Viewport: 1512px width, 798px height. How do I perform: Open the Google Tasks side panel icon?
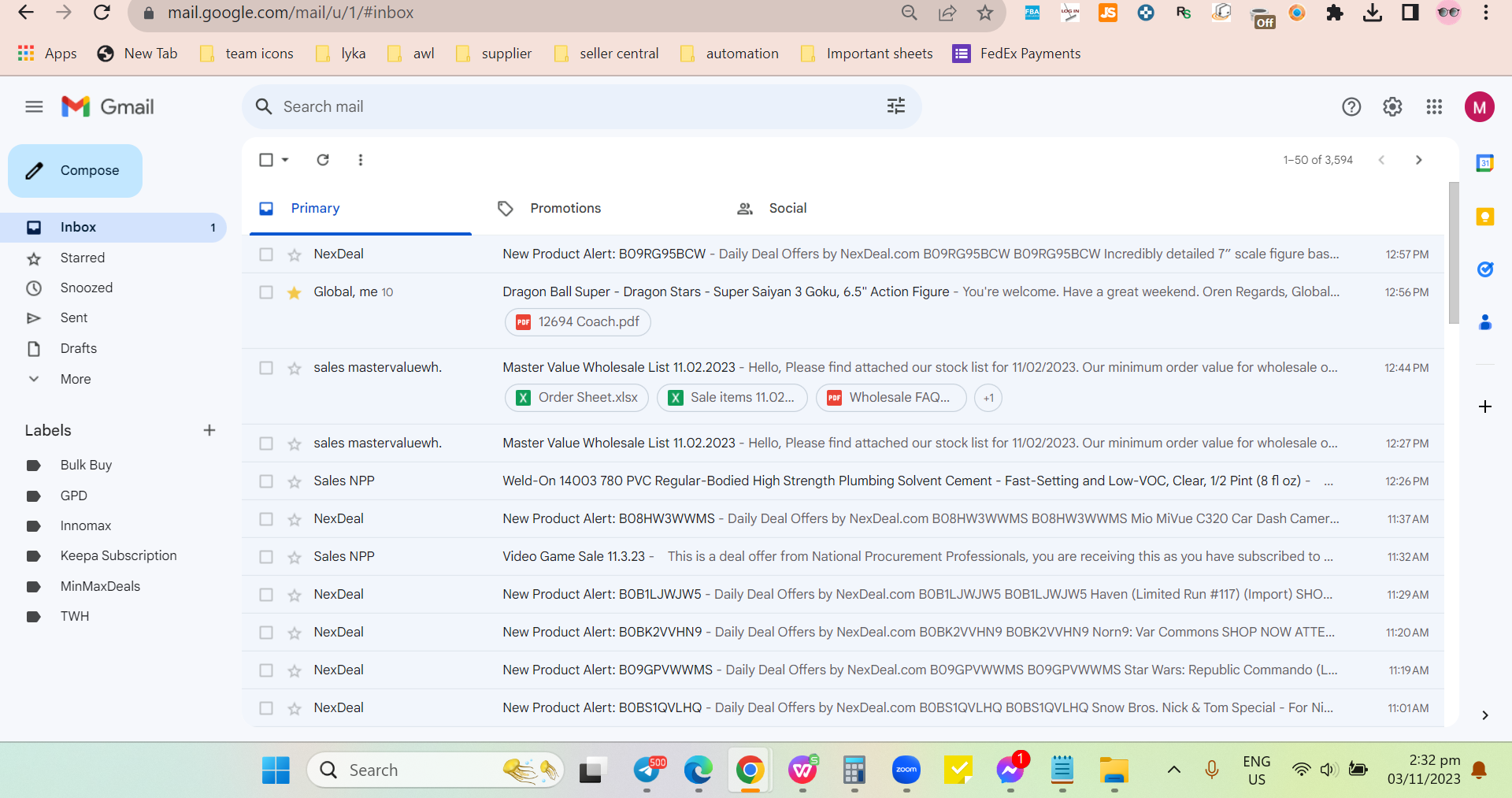(1485, 269)
